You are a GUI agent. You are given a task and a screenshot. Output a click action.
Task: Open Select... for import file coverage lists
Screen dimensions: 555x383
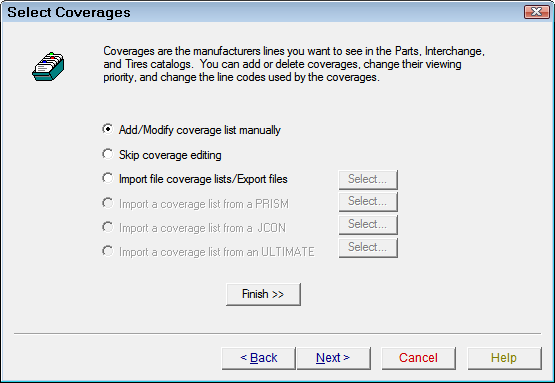(368, 179)
